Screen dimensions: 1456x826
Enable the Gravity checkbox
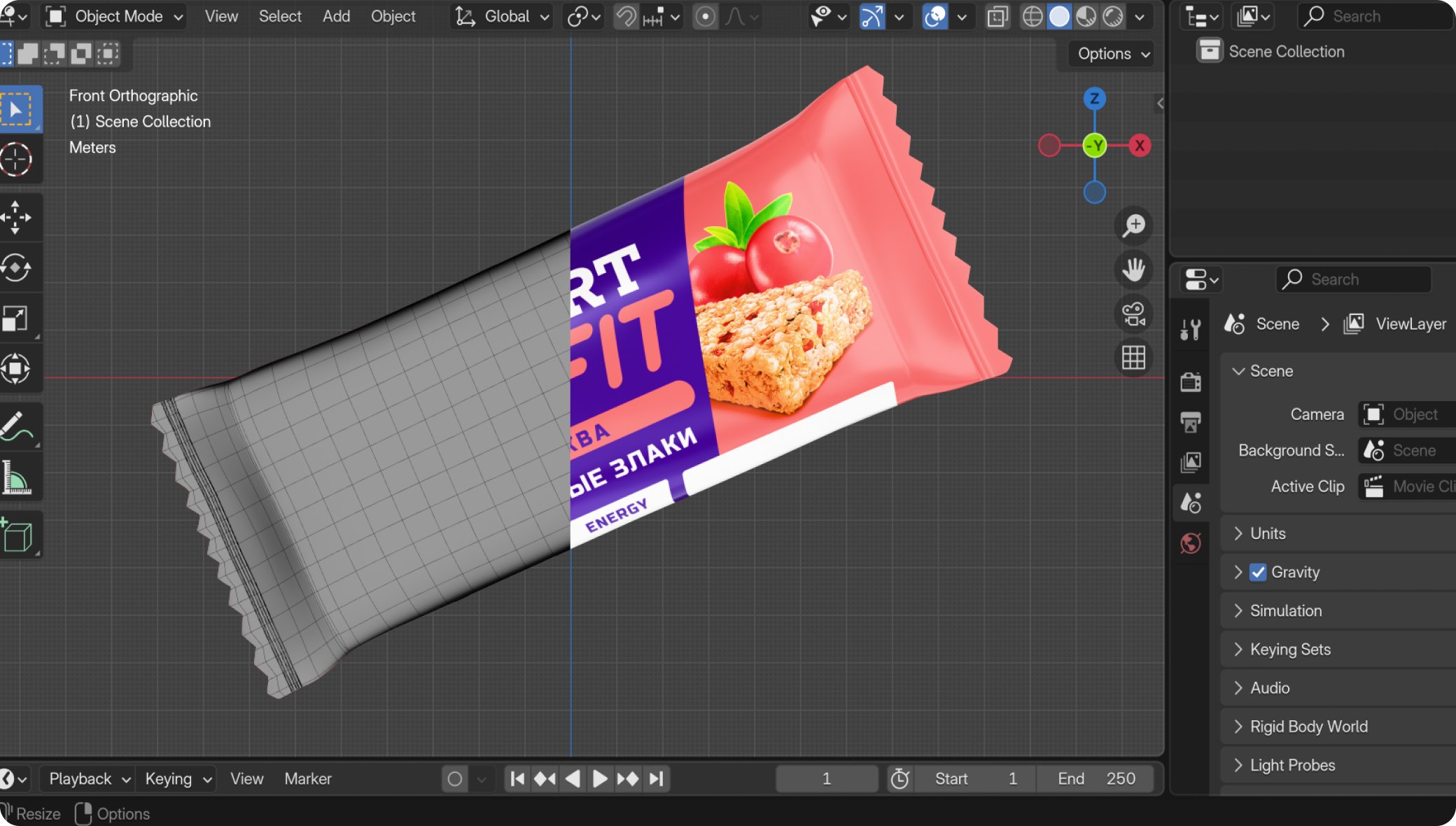[1258, 572]
